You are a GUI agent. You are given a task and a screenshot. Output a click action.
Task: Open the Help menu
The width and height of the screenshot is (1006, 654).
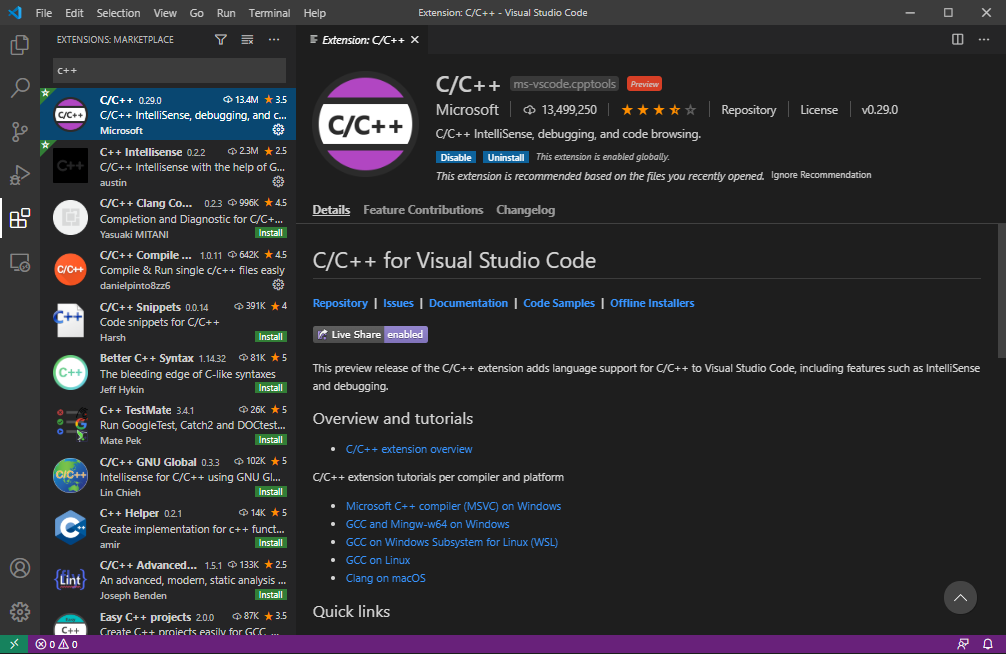tap(314, 13)
